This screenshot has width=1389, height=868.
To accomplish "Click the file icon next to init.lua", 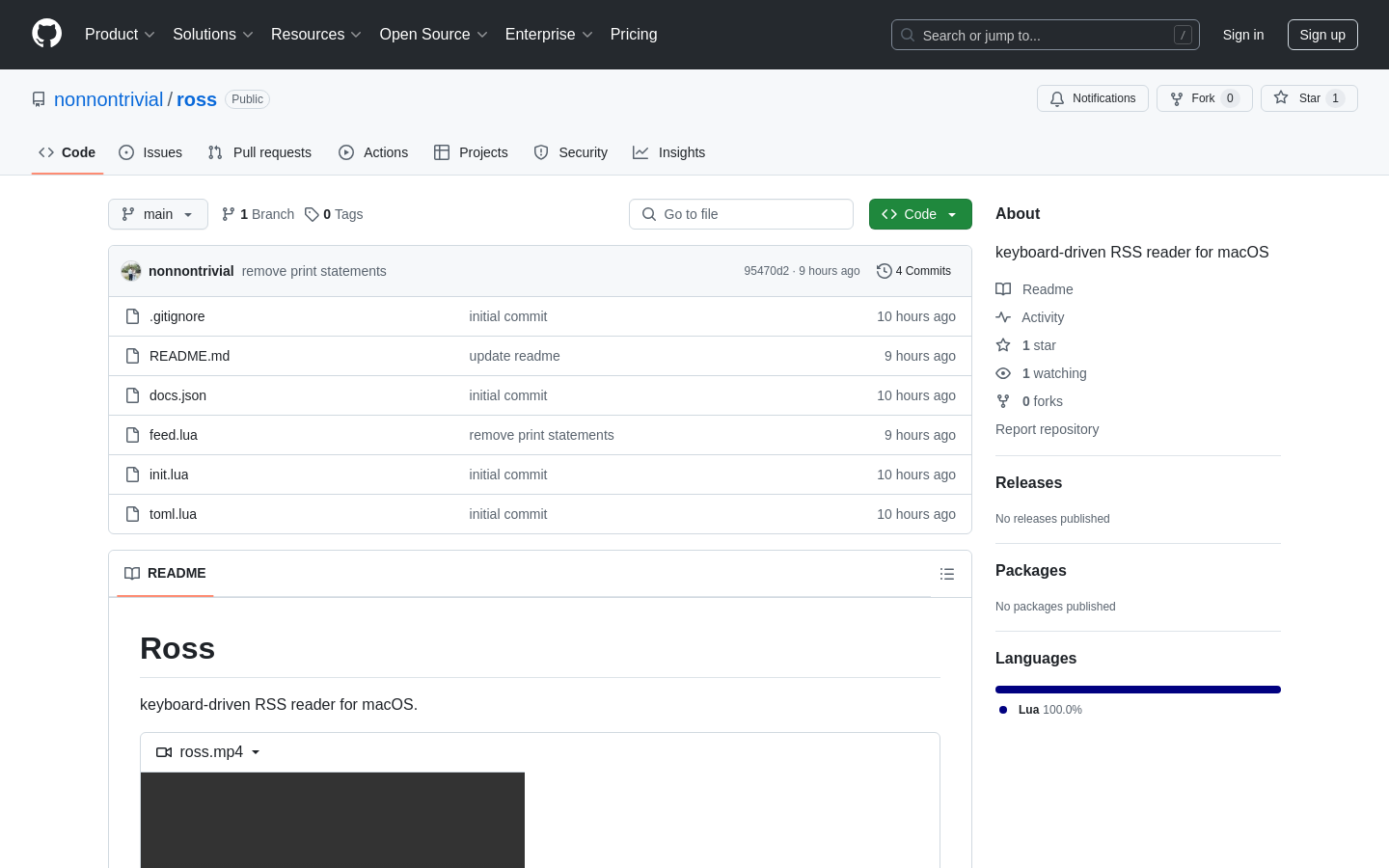I will click(x=133, y=475).
